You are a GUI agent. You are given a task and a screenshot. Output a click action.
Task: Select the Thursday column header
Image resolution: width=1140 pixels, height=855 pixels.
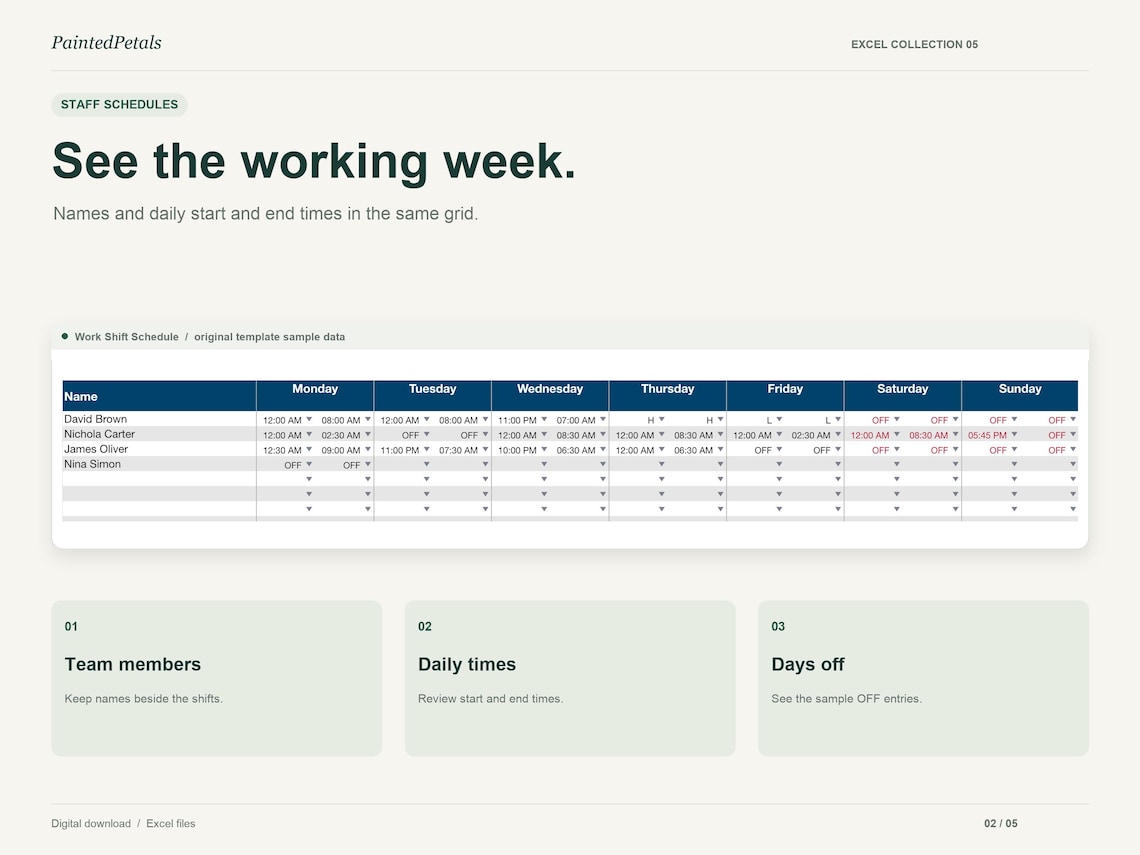[x=667, y=396]
